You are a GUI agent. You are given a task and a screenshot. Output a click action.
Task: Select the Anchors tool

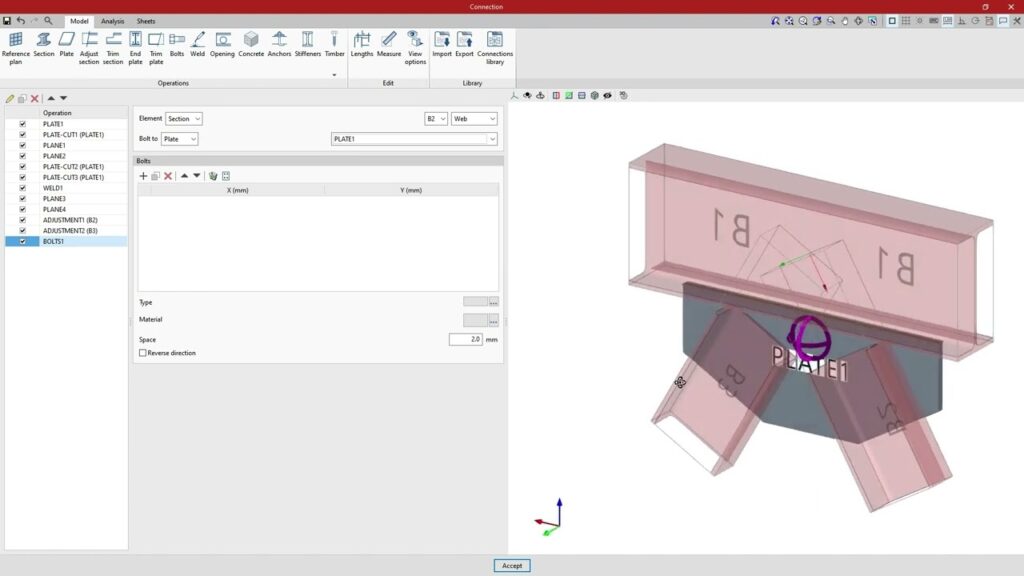279,44
